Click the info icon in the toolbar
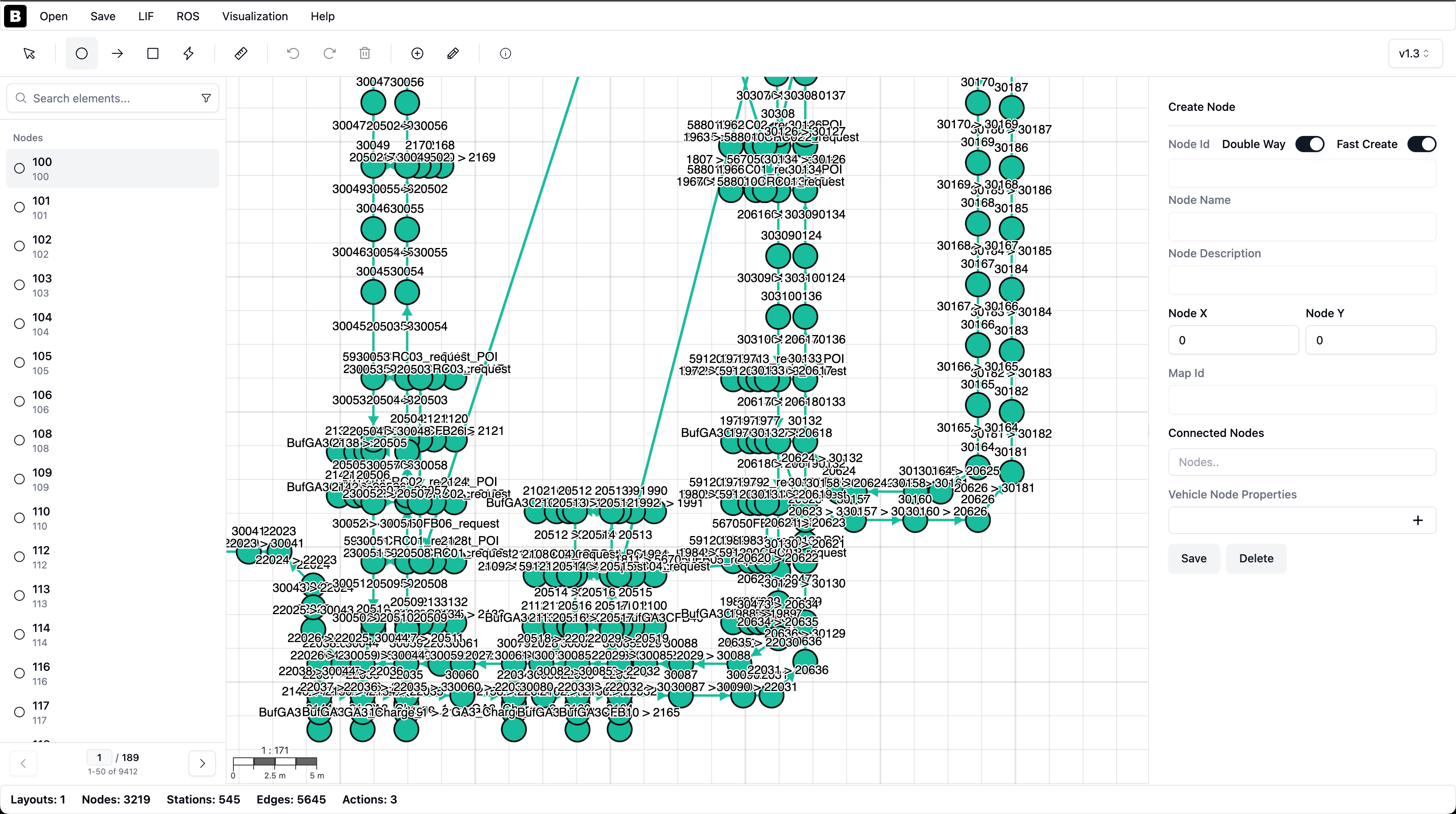Screen dimensions: 1456x814 [x=505, y=53]
